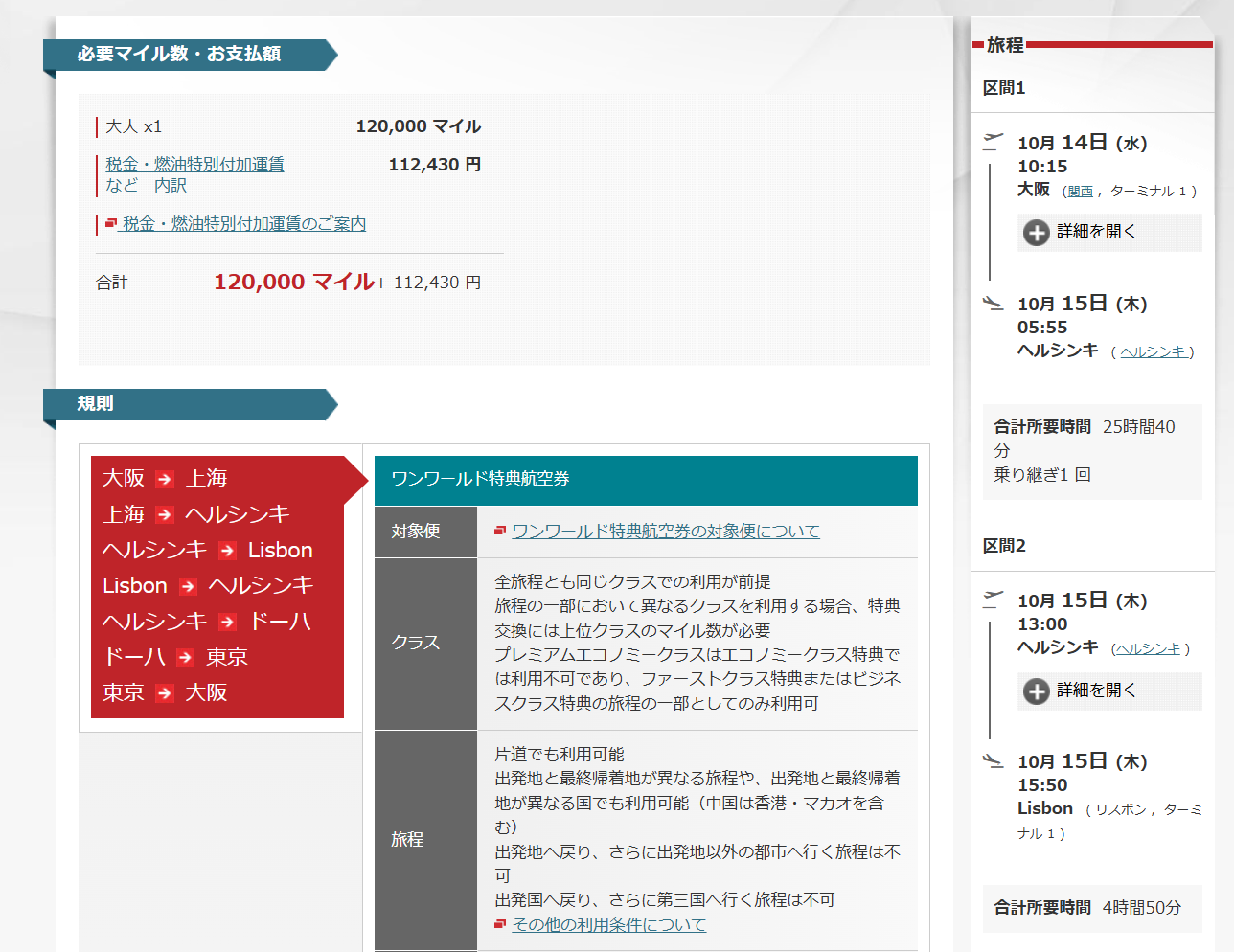Open ワンワールド特典航空券の対象便について link
Viewport: 1234px width, 952px height.
point(665,532)
